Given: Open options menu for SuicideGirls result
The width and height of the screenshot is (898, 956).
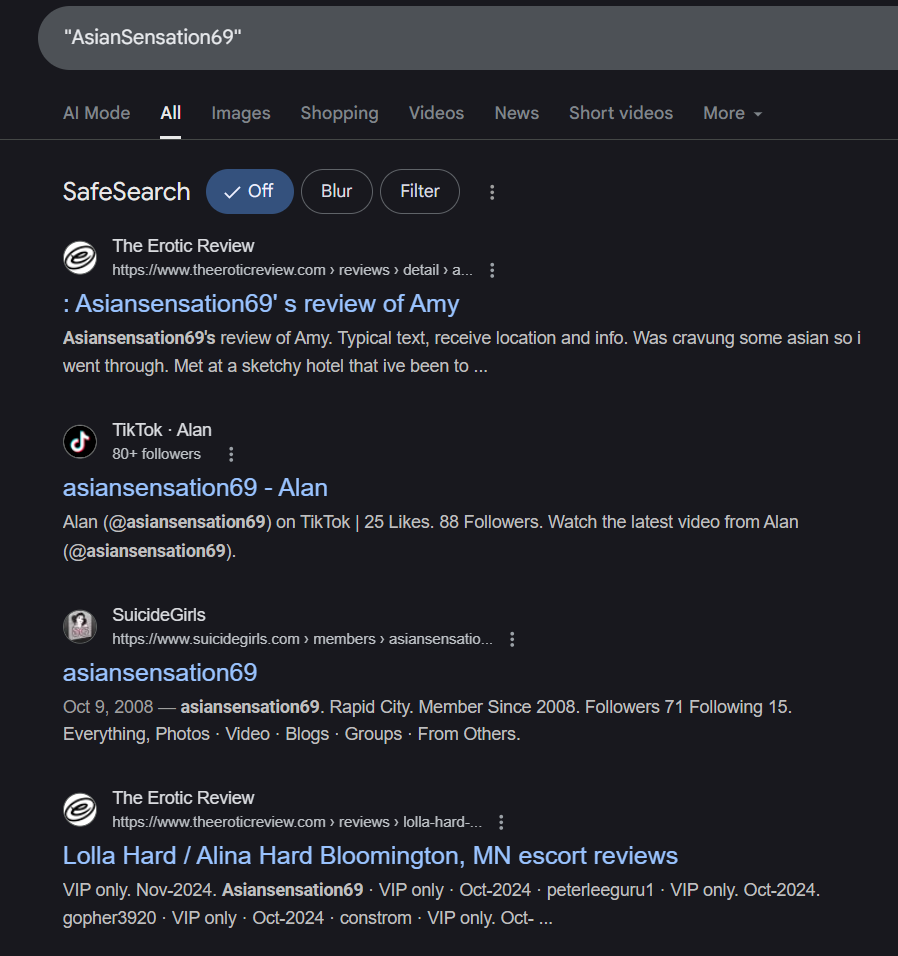Looking at the screenshot, I should click(x=512, y=639).
